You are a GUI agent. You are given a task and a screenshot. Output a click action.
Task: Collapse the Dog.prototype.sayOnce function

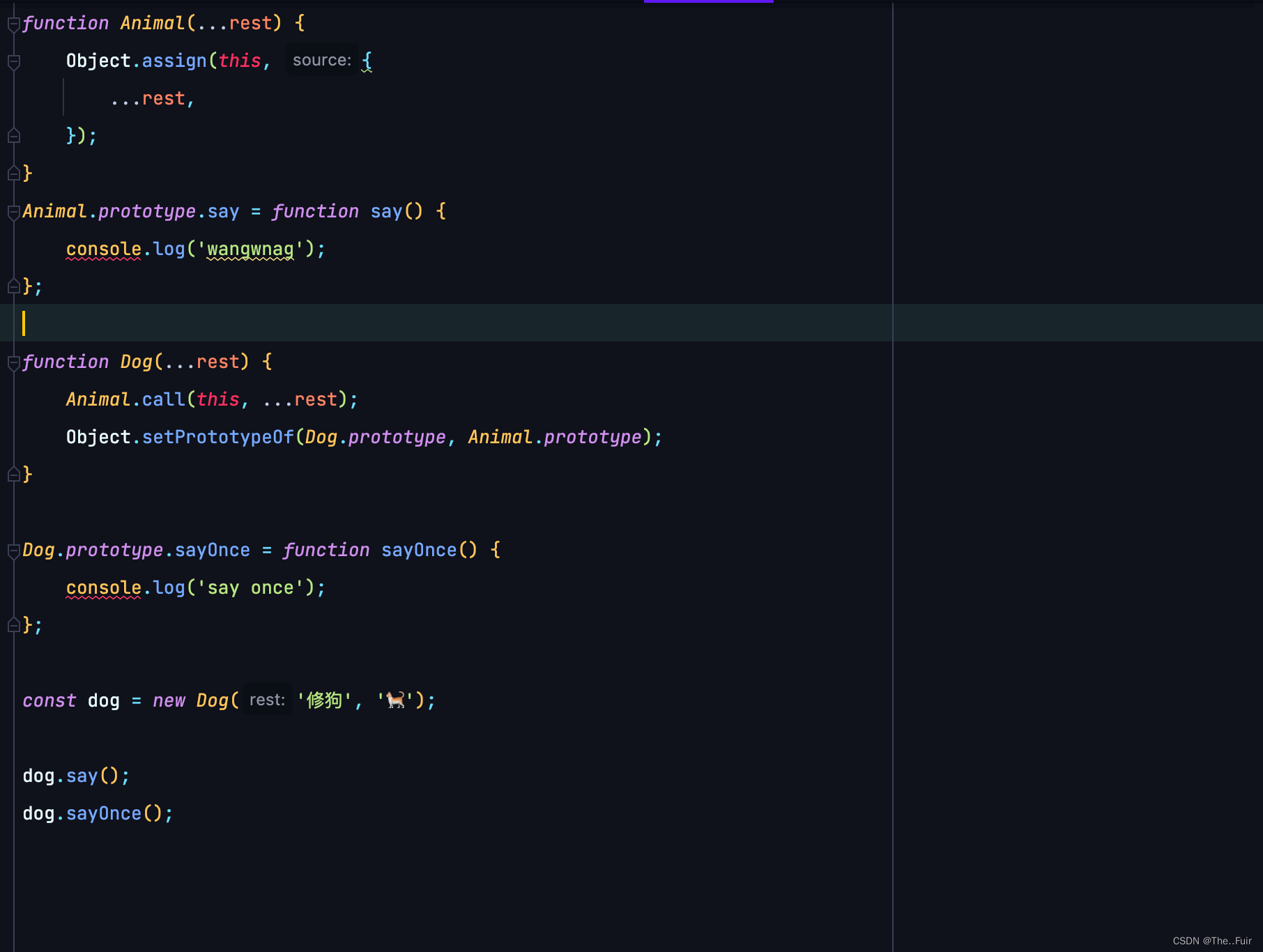[x=13, y=550]
